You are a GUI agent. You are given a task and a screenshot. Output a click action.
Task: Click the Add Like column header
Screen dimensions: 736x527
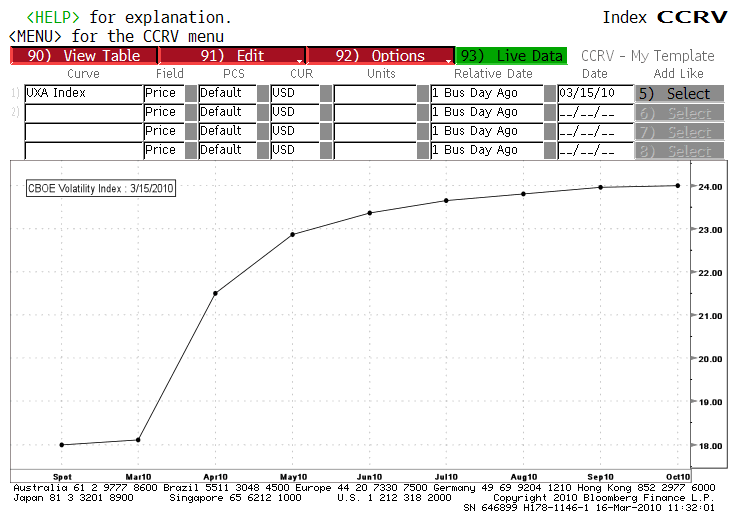coord(679,74)
